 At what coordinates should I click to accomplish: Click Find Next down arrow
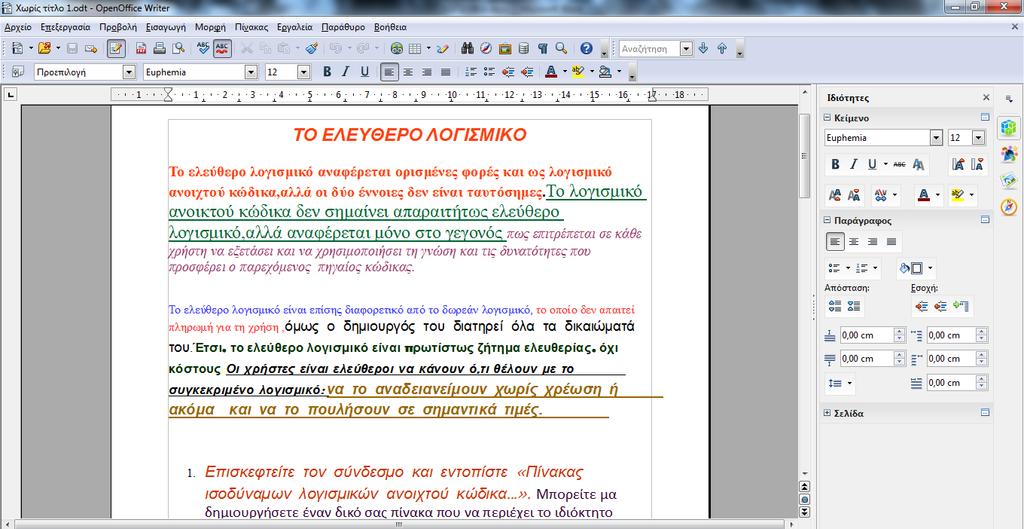(x=703, y=48)
